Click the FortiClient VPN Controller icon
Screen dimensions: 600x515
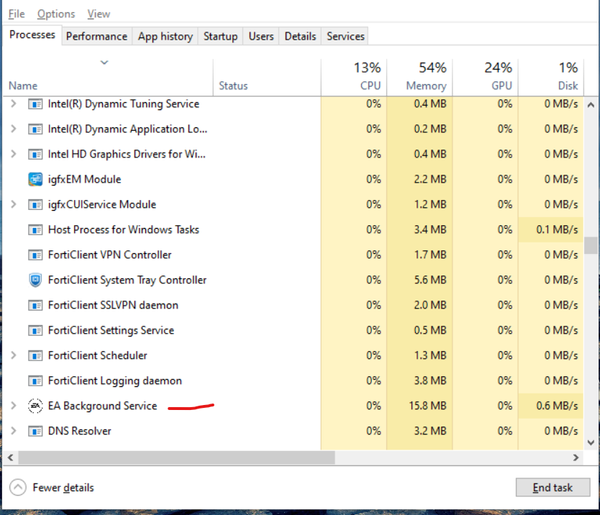coord(35,255)
